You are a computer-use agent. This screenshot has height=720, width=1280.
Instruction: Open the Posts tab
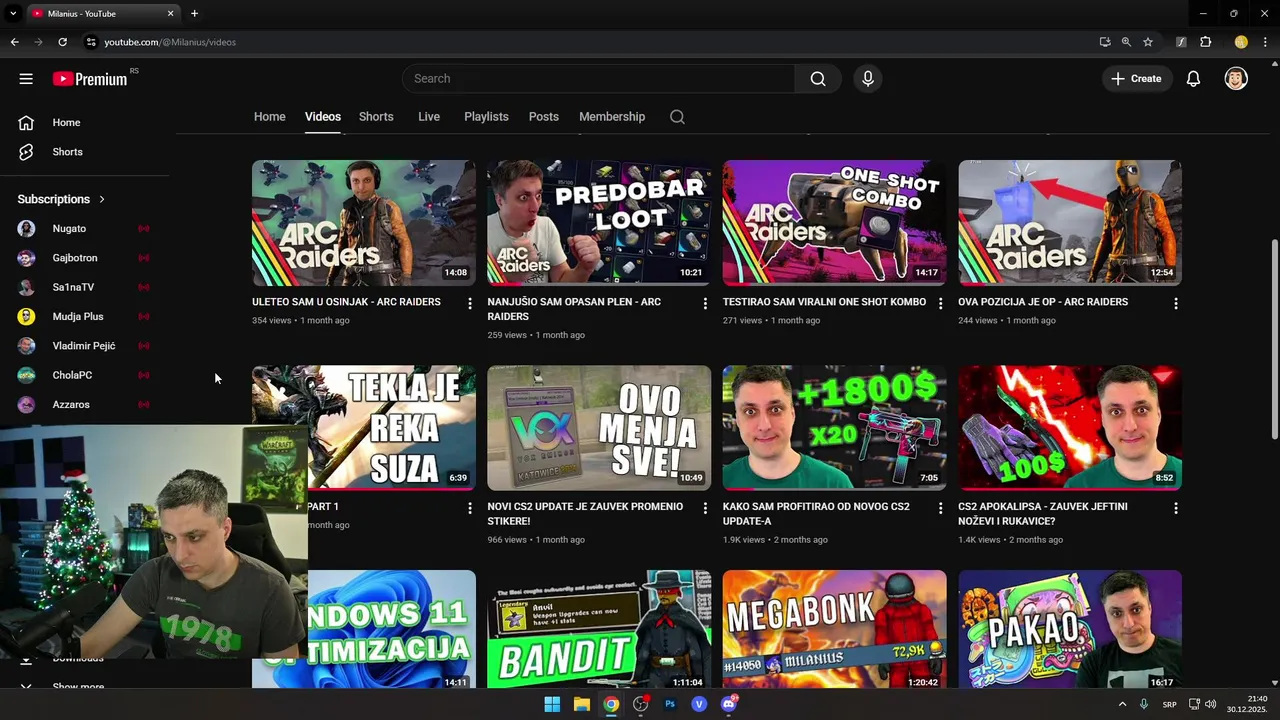(x=544, y=117)
